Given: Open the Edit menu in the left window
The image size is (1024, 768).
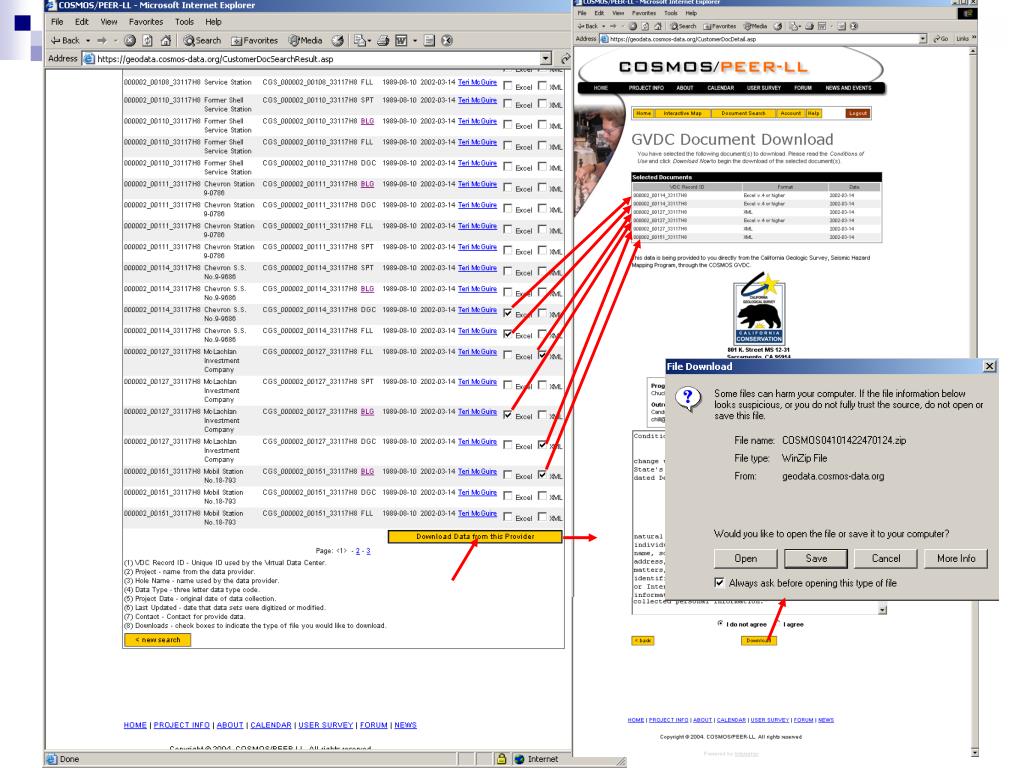Looking at the screenshot, I should tap(82, 22).
